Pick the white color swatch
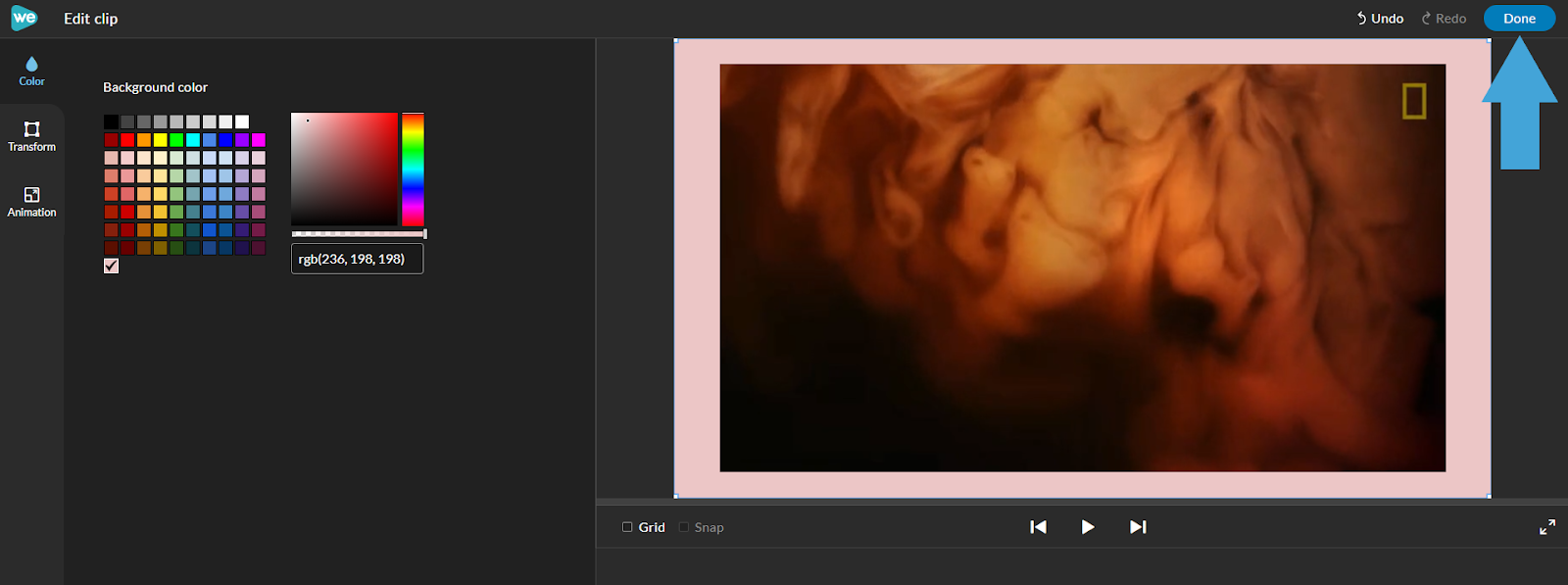This screenshot has width=1568, height=585. click(242, 122)
